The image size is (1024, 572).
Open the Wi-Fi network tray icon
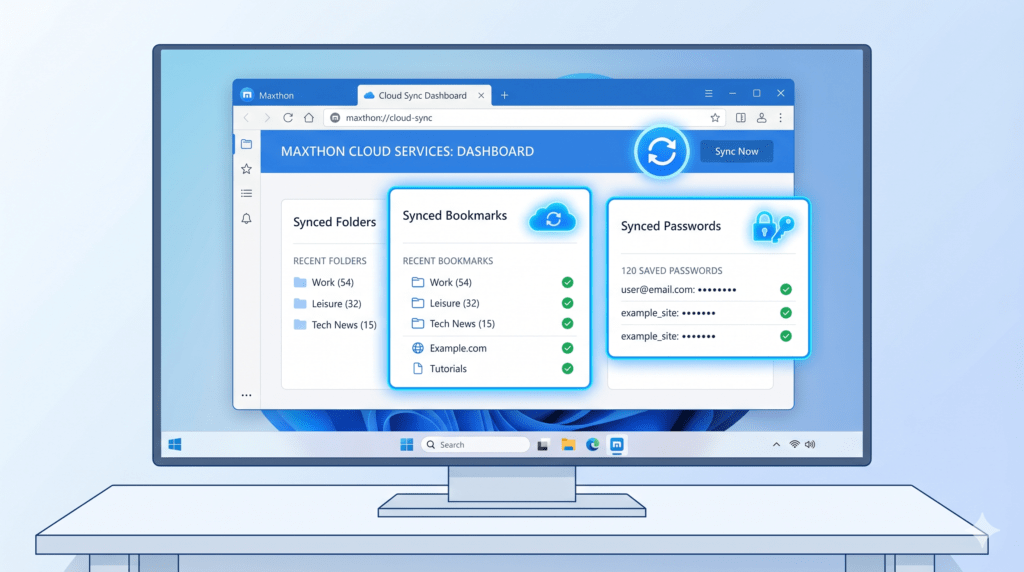coord(794,445)
